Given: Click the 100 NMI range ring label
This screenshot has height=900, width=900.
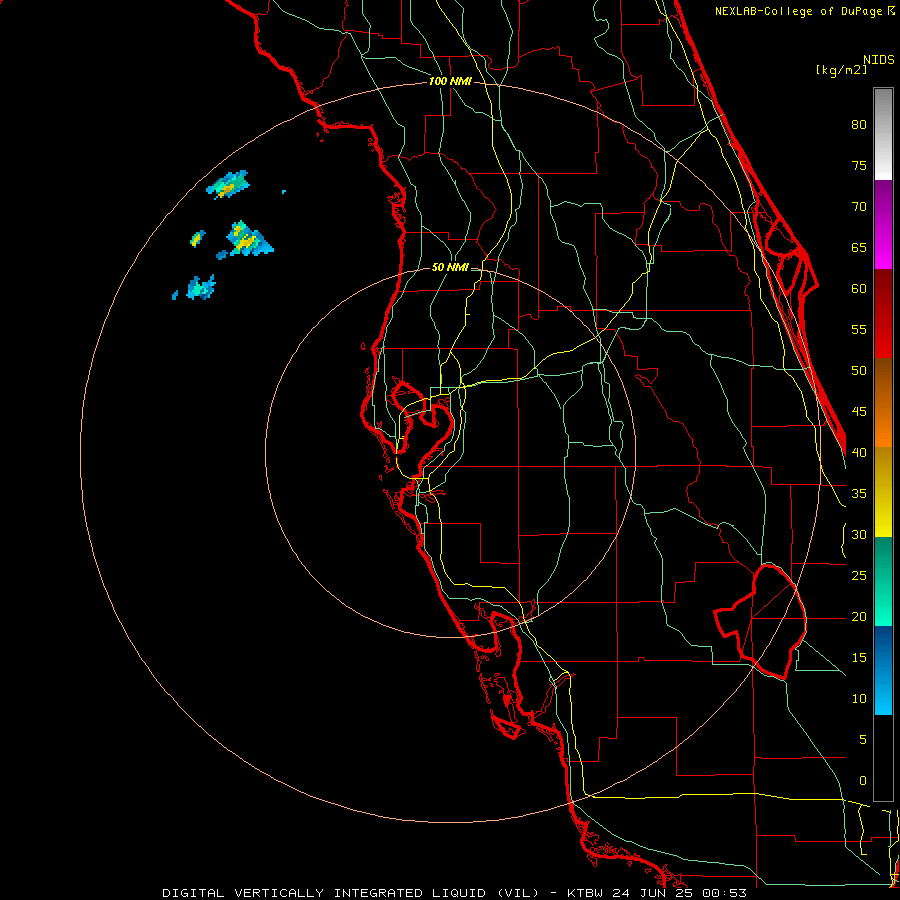Looking at the screenshot, I should (x=450, y=81).
